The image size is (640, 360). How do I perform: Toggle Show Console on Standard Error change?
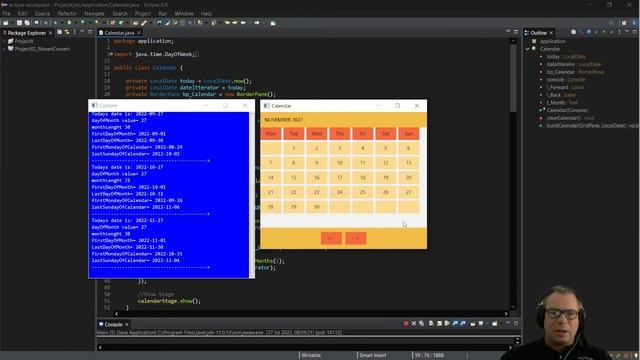coord(463,324)
